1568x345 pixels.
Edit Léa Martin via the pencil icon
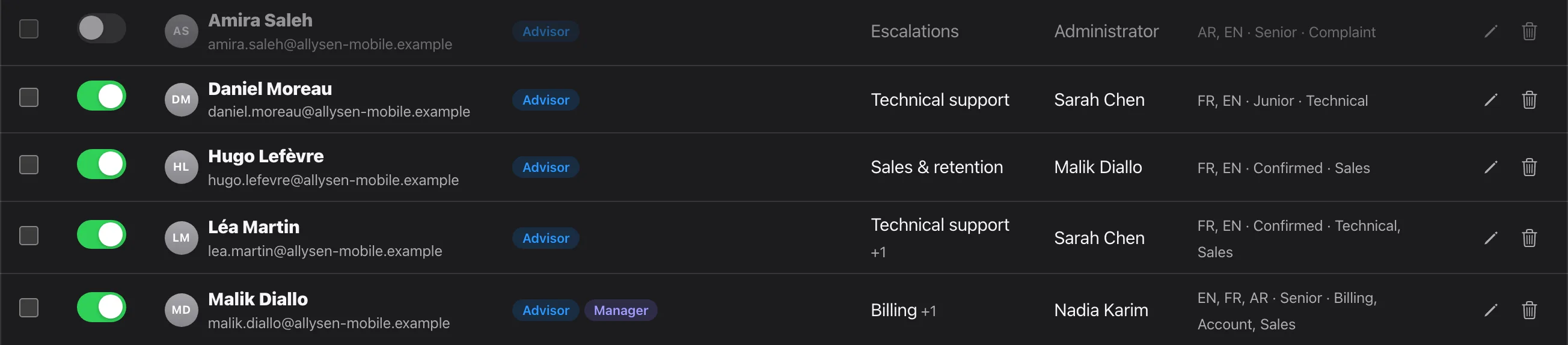tap(1490, 238)
